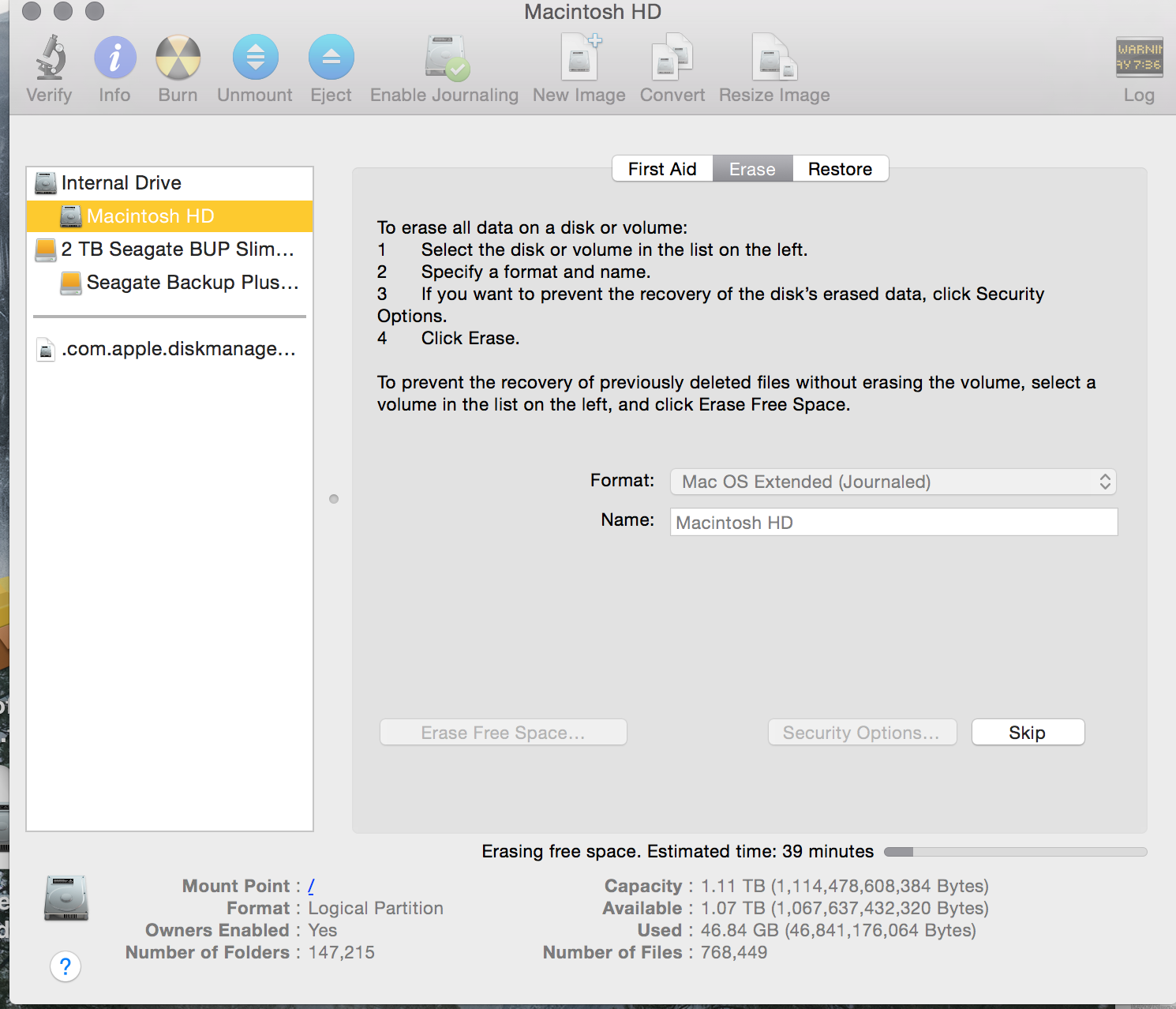Select Macintosh HD volume in sidebar
Screen dimensions: 1176x1009
click(170, 216)
